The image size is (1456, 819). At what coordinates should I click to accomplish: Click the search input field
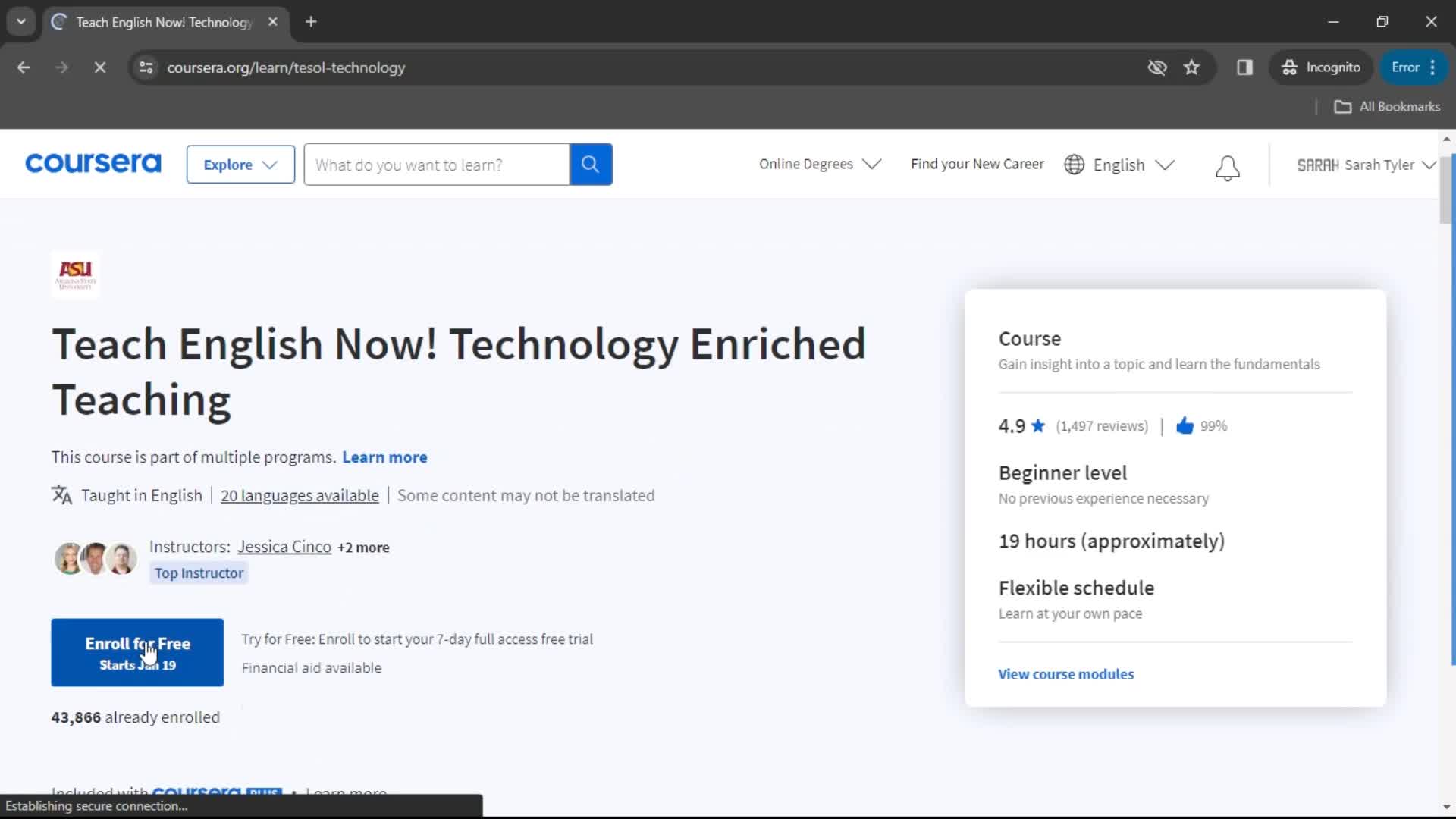tap(437, 165)
